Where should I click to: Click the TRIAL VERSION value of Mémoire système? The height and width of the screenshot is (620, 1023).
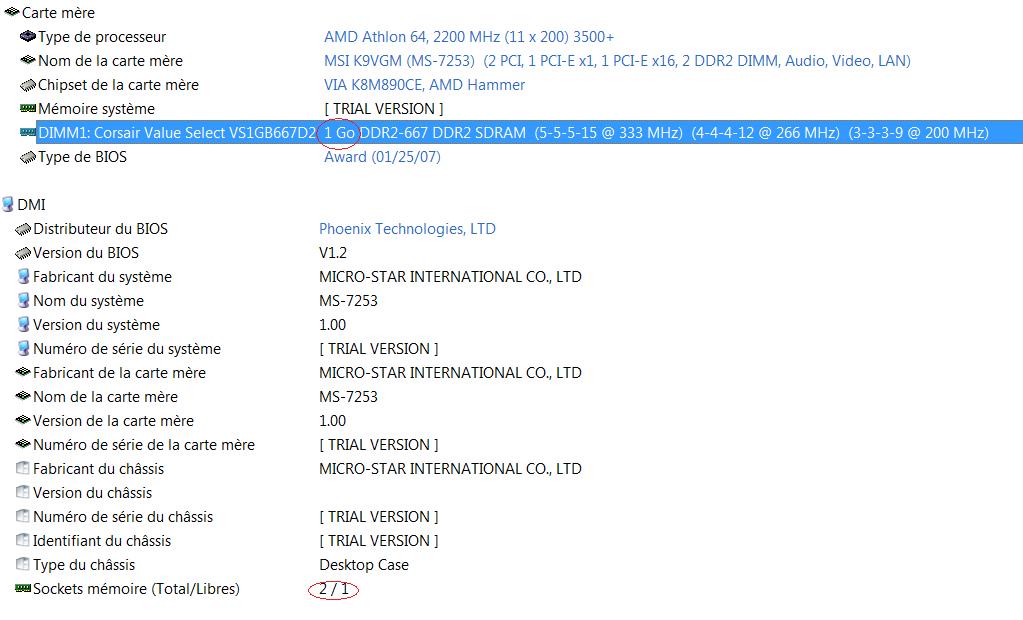coord(384,109)
